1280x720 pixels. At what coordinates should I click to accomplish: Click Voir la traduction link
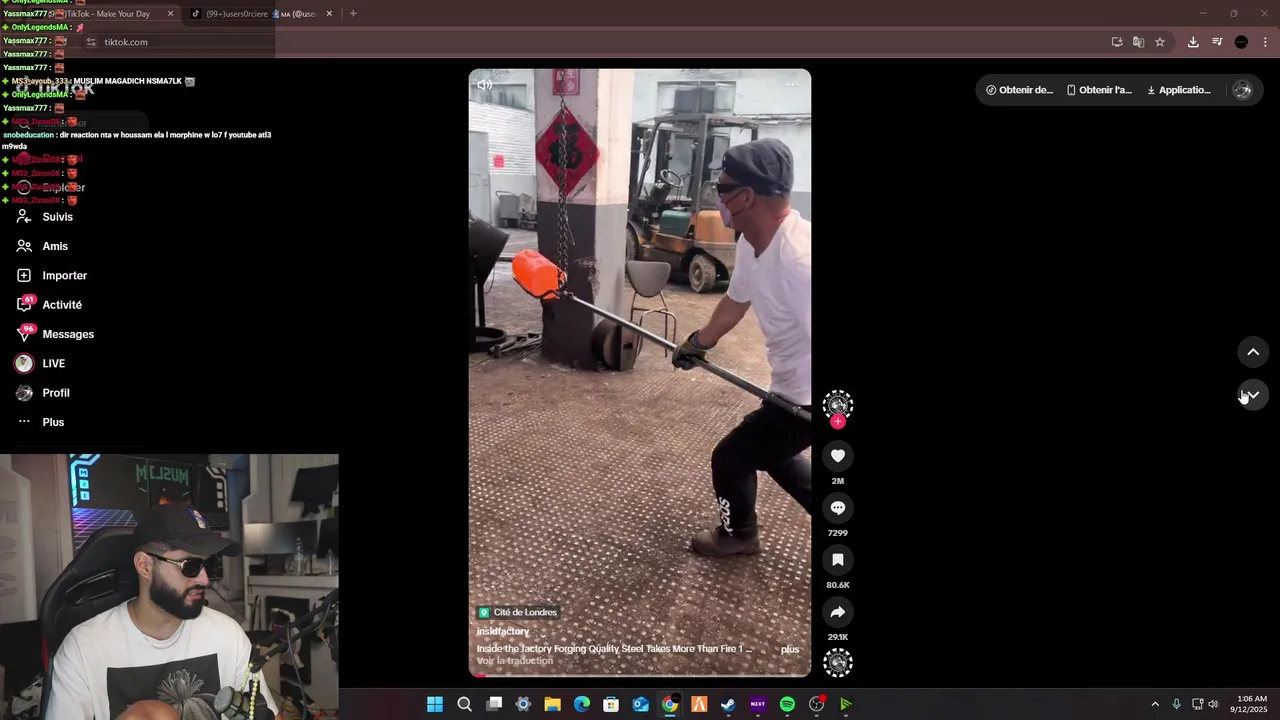(515, 661)
